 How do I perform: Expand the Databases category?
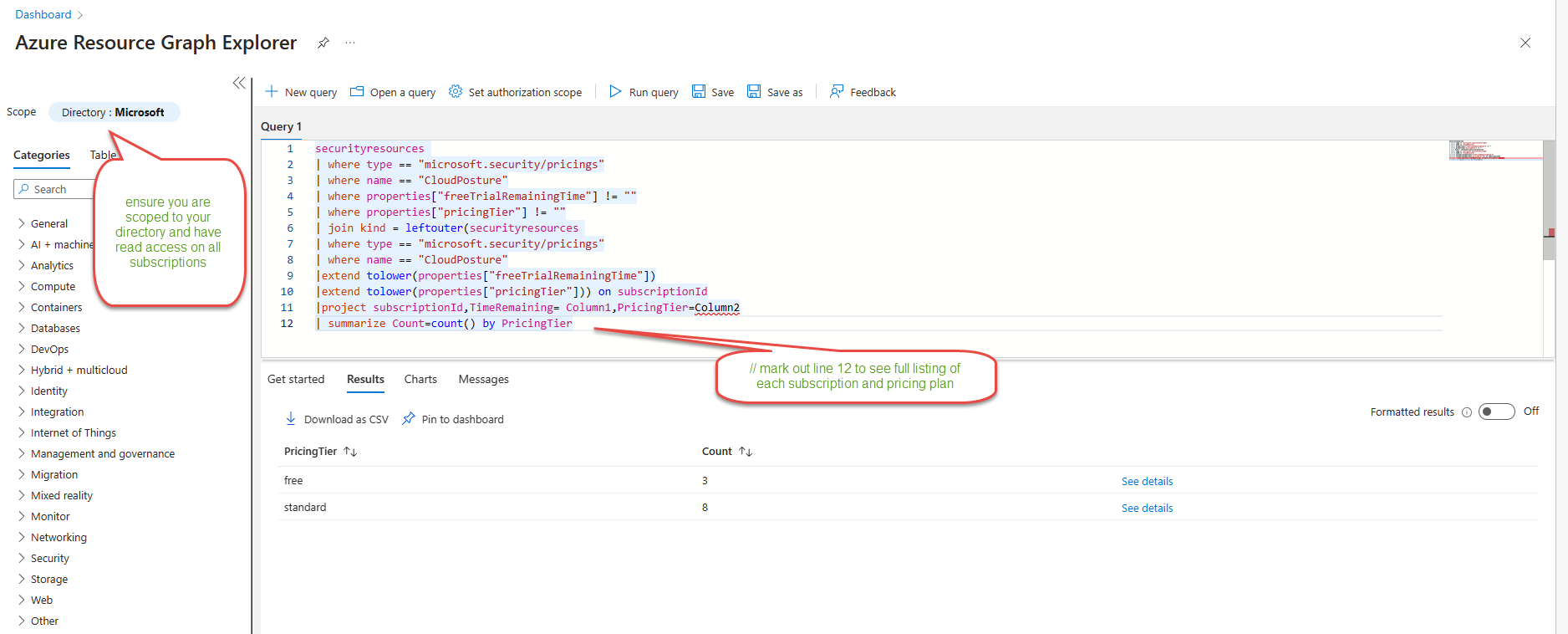pos(22,328)
